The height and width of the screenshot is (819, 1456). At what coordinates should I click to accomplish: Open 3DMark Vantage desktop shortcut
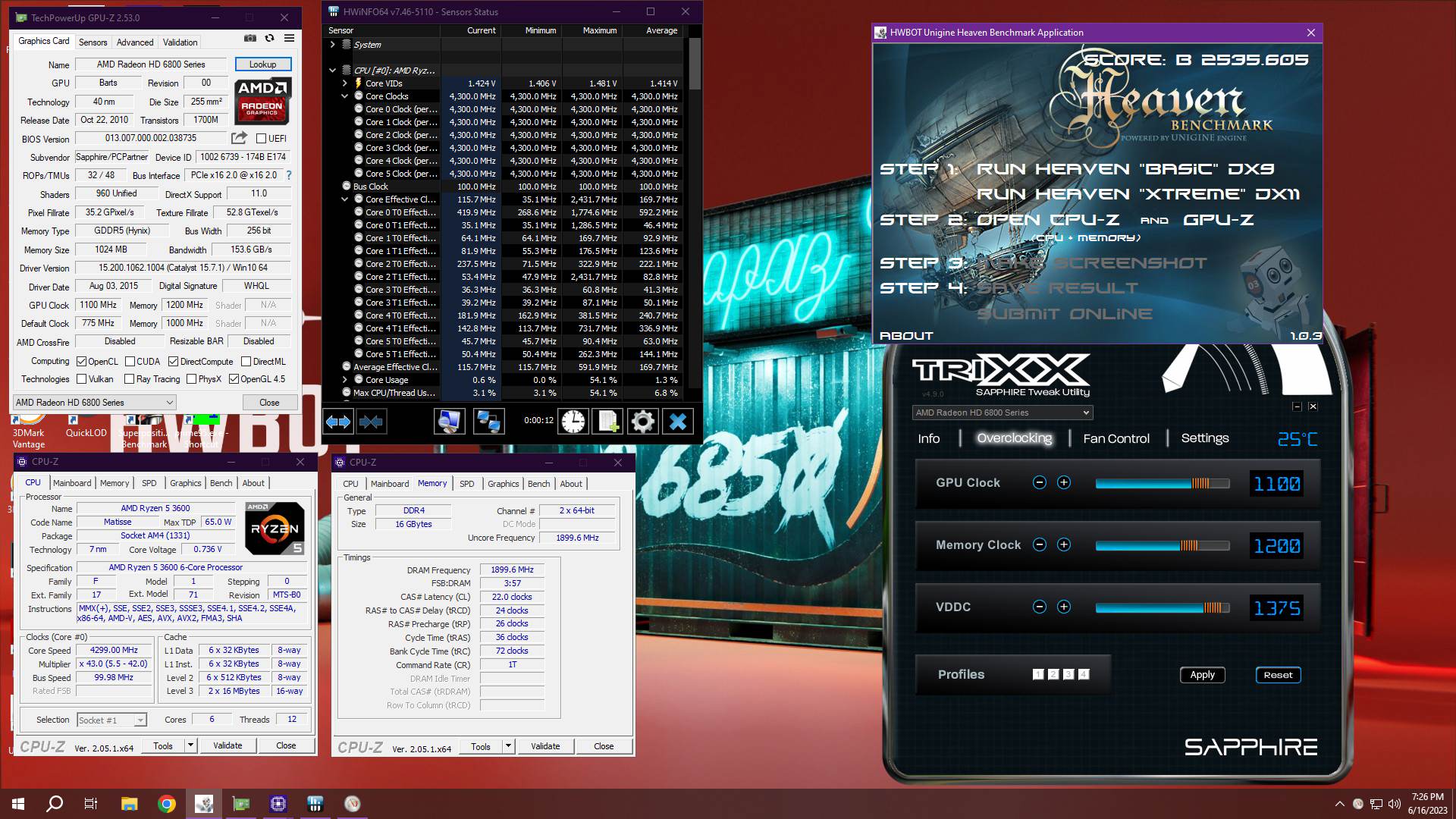[28, 432]
